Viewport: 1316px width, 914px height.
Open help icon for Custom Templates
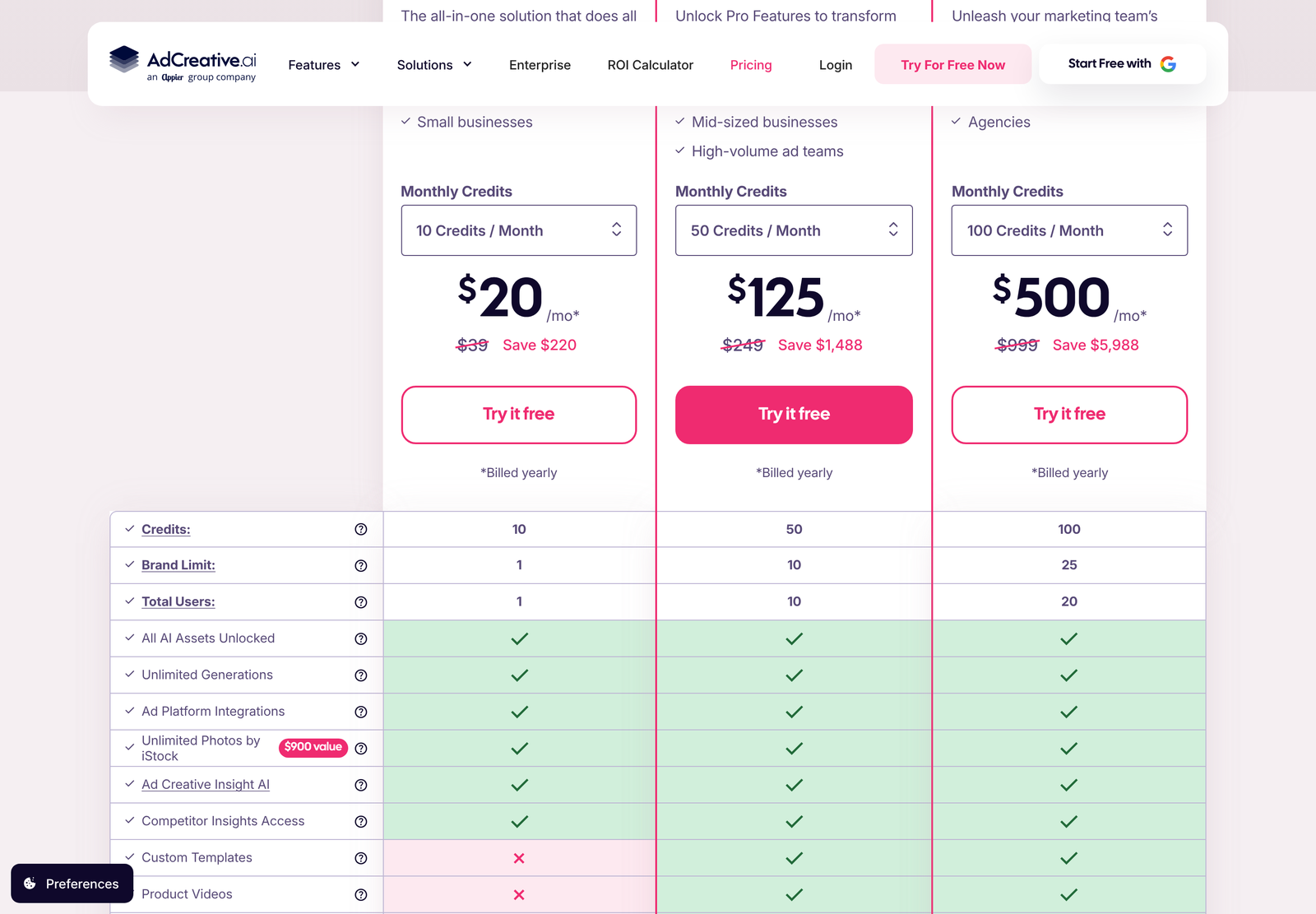pyautogui.click(x=360, y=858)
